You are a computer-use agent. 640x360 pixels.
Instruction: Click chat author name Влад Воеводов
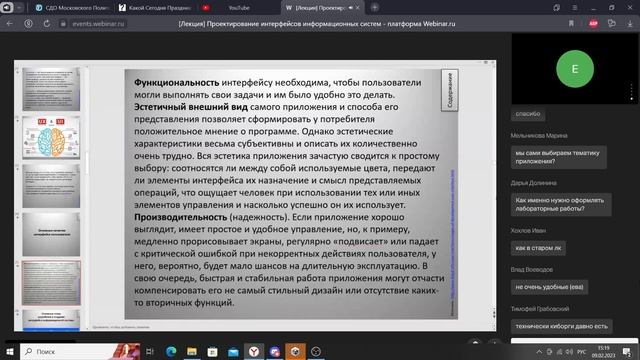click(531, 270)
